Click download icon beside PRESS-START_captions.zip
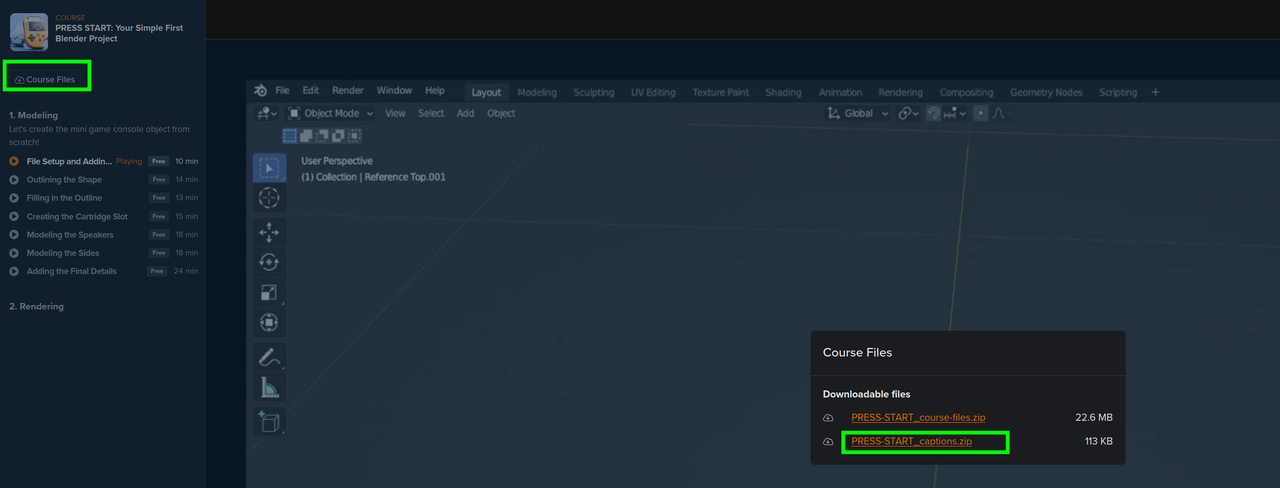Viewport: 1280px width, 488px height. click(828, 441)
